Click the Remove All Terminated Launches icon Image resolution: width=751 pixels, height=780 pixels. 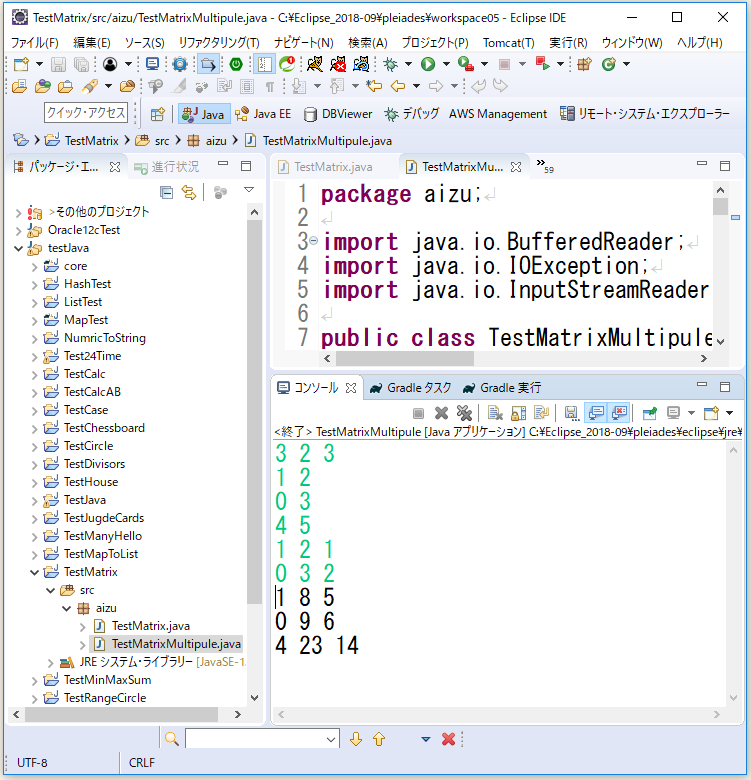[464, 413]
